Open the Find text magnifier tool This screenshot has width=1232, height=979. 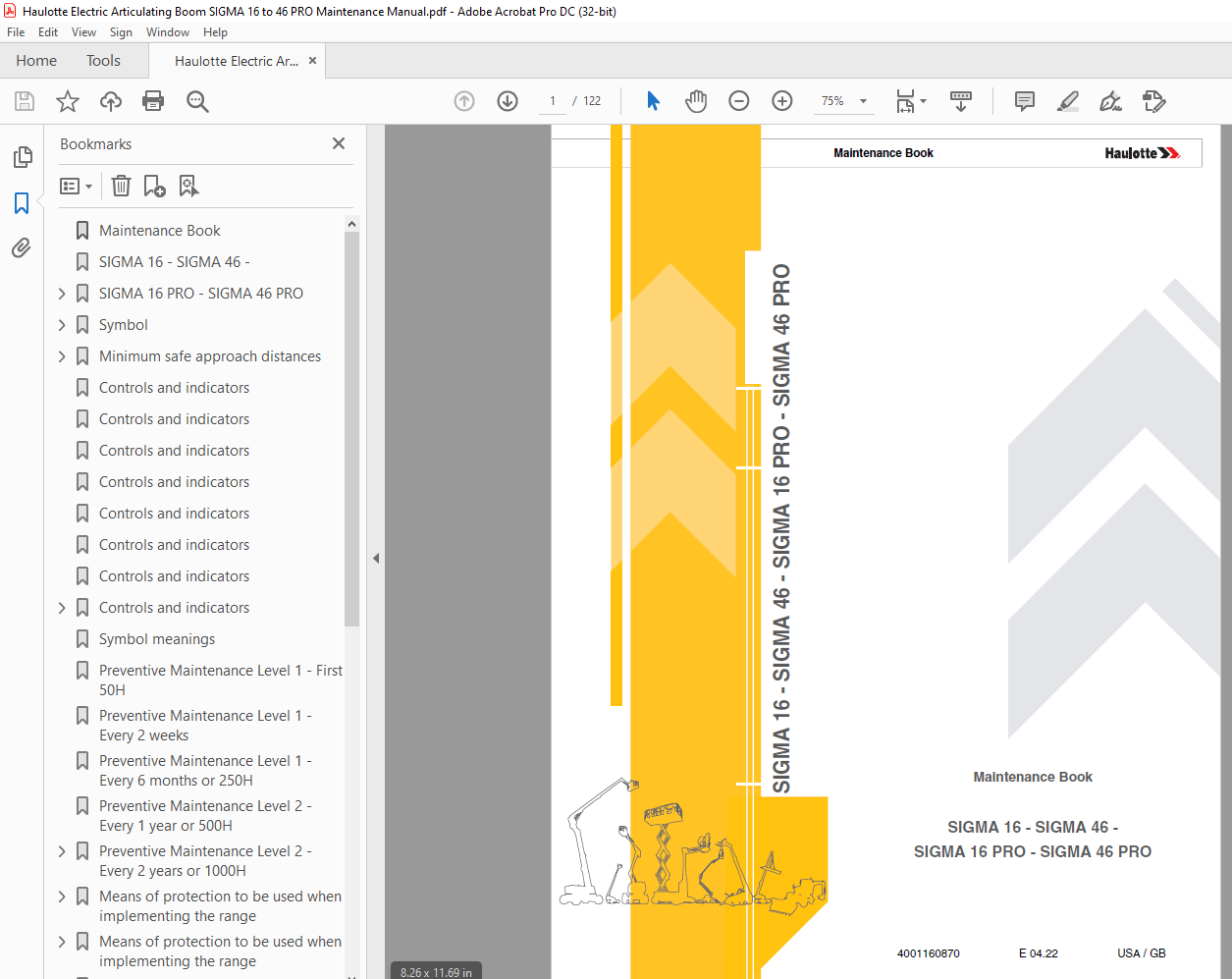click(x=197, y=101)
